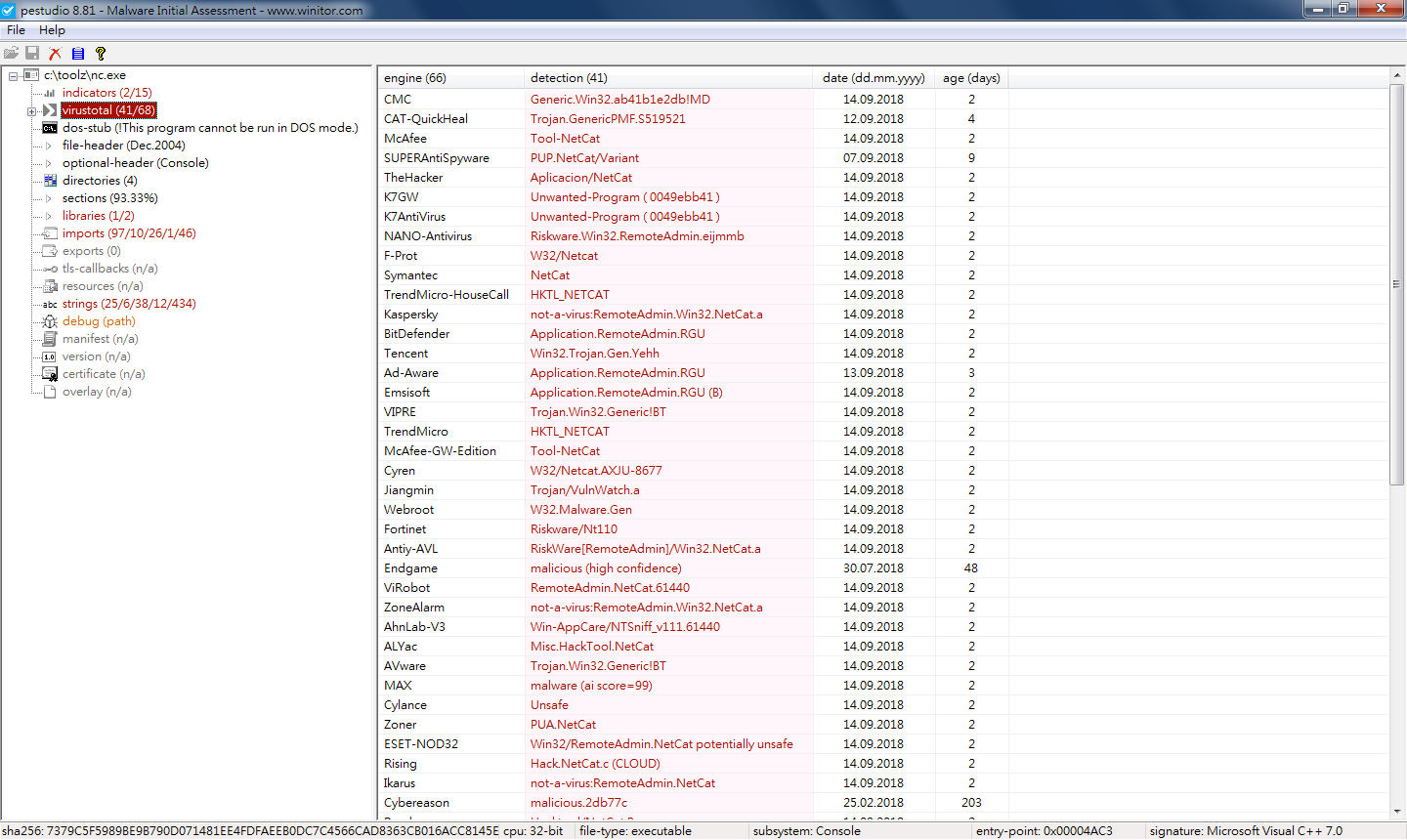
Task: Sort by the age (days) column header
Action: pos(971,78)
